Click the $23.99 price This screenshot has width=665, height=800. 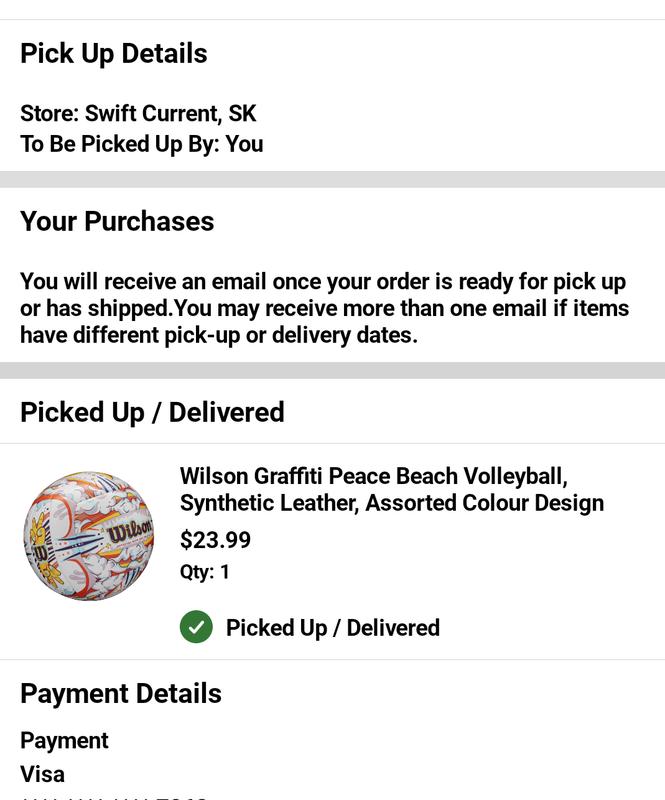pos(215,540)
